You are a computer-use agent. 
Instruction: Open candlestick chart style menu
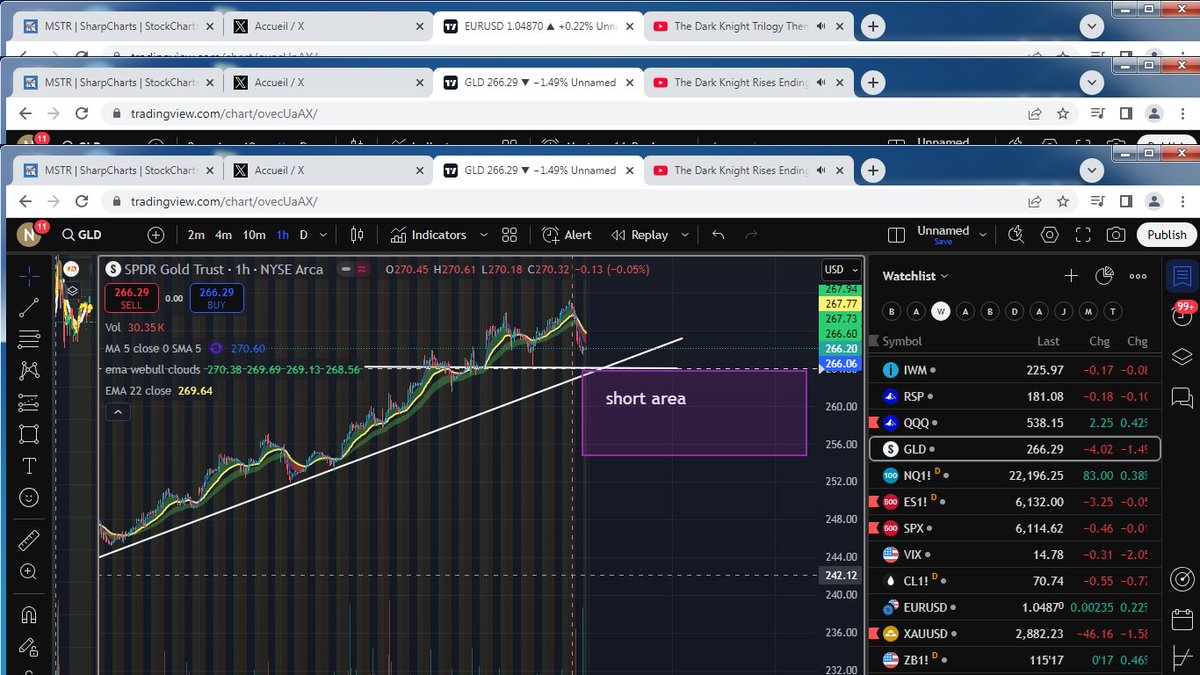(x=357, y=235)
